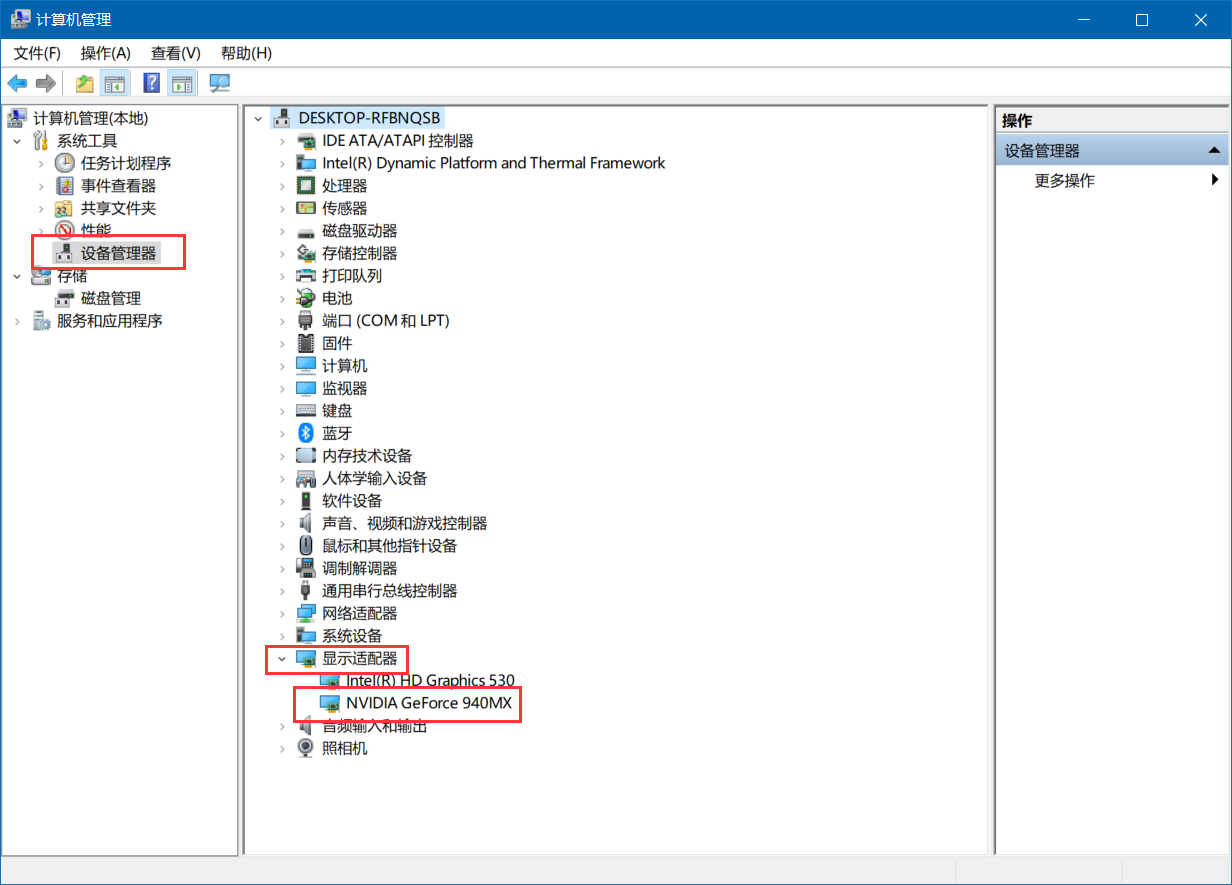Click the 电池 (battery) device icon
The height and width of the screenshot is (885, 1232).
click(305, 298)
